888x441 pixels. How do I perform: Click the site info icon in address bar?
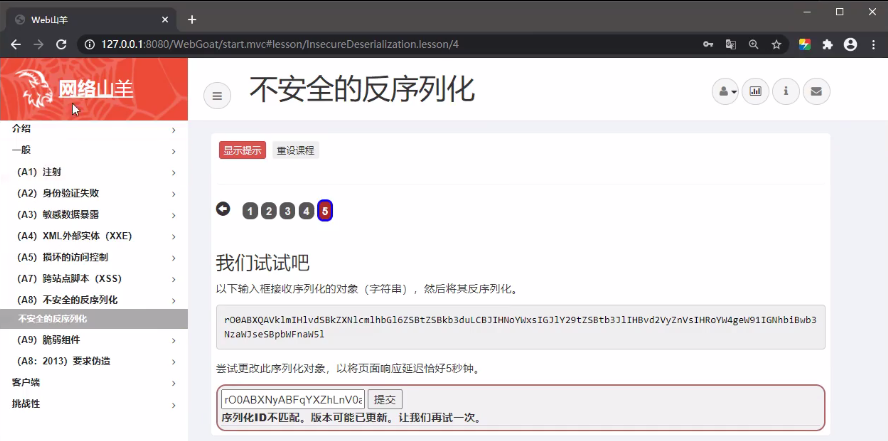coord(89,44)
